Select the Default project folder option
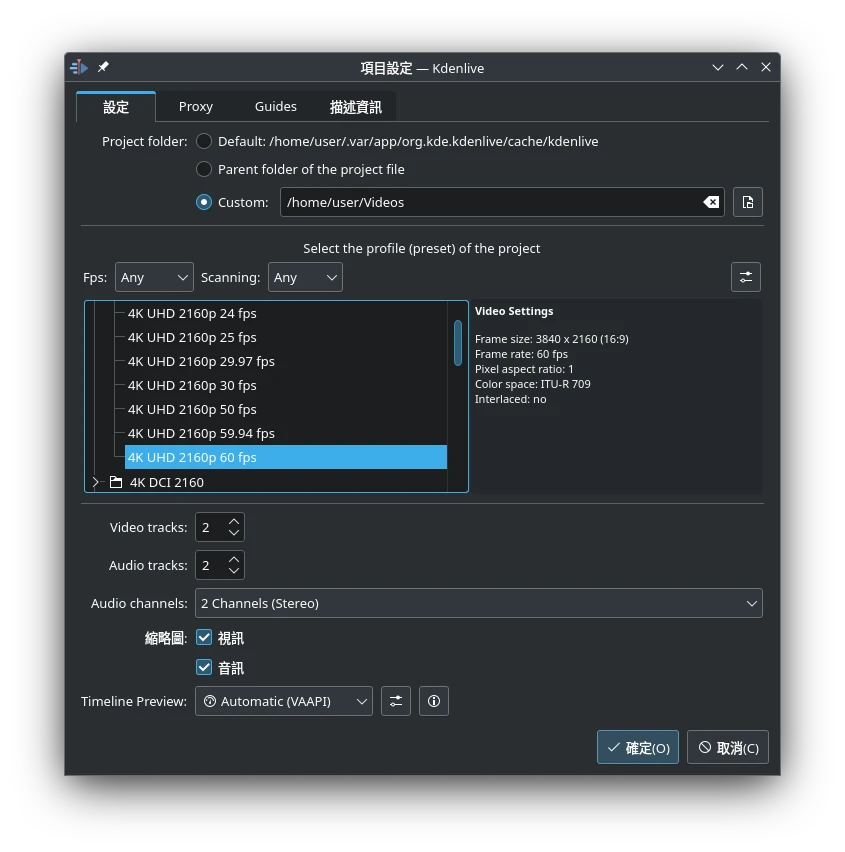Image resolution: width=845 pixels, height=852 pixels. [x=204, y=141]
